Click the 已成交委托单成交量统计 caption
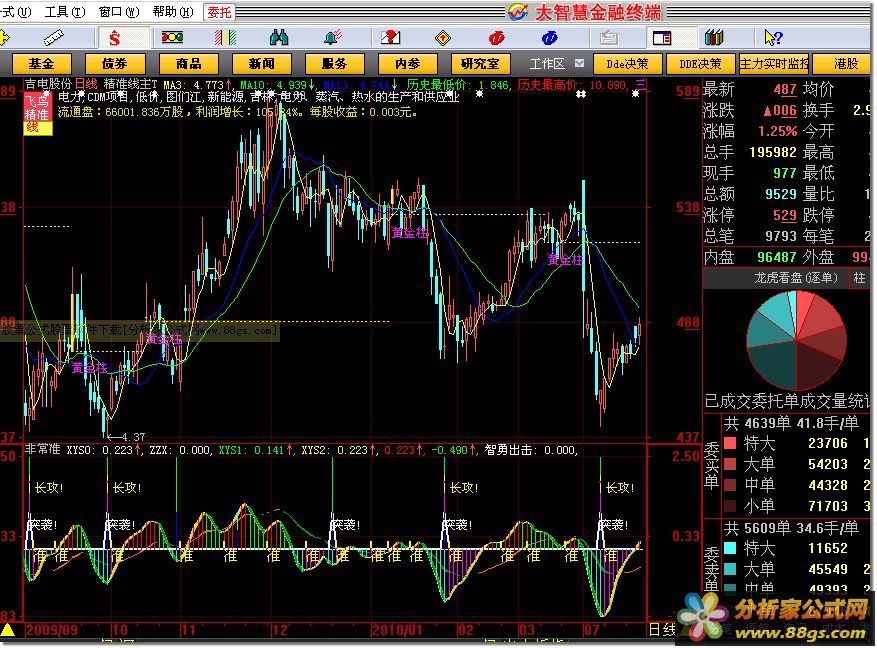 [x=787, y=401]
